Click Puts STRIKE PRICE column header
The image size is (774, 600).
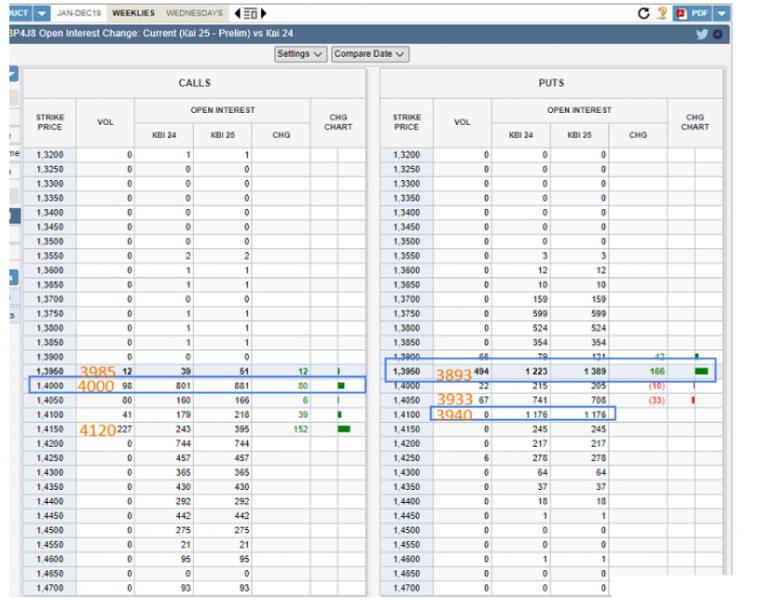click(x=407, y=122)
